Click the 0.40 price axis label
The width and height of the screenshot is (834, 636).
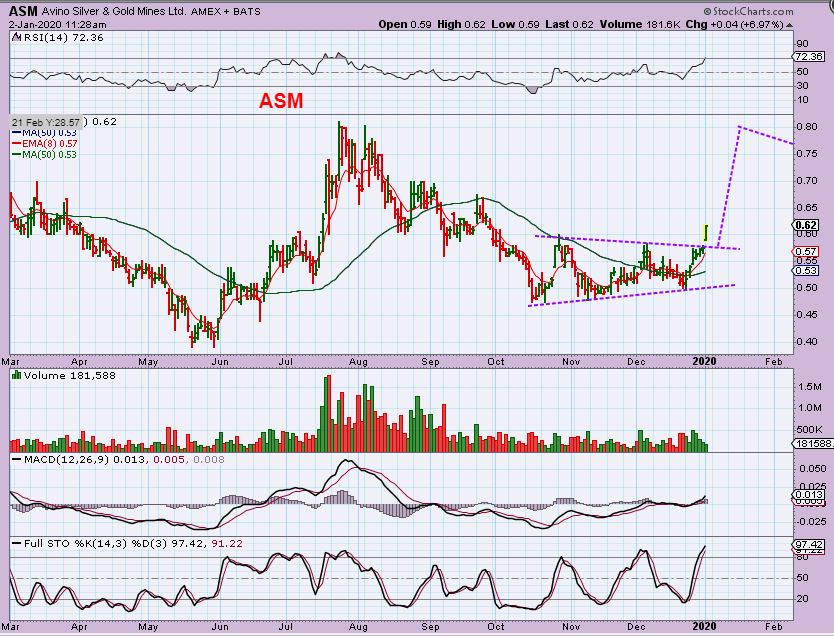pyautogui.click(x=807, y=341)
